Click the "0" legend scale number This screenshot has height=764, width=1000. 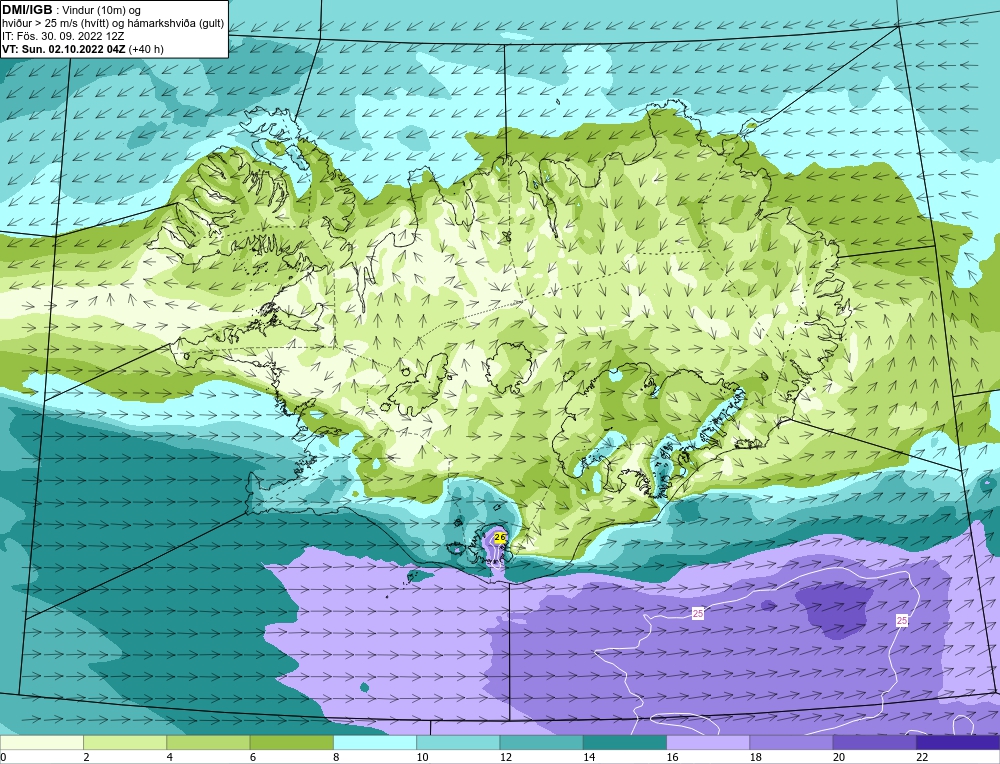(3, 758)
